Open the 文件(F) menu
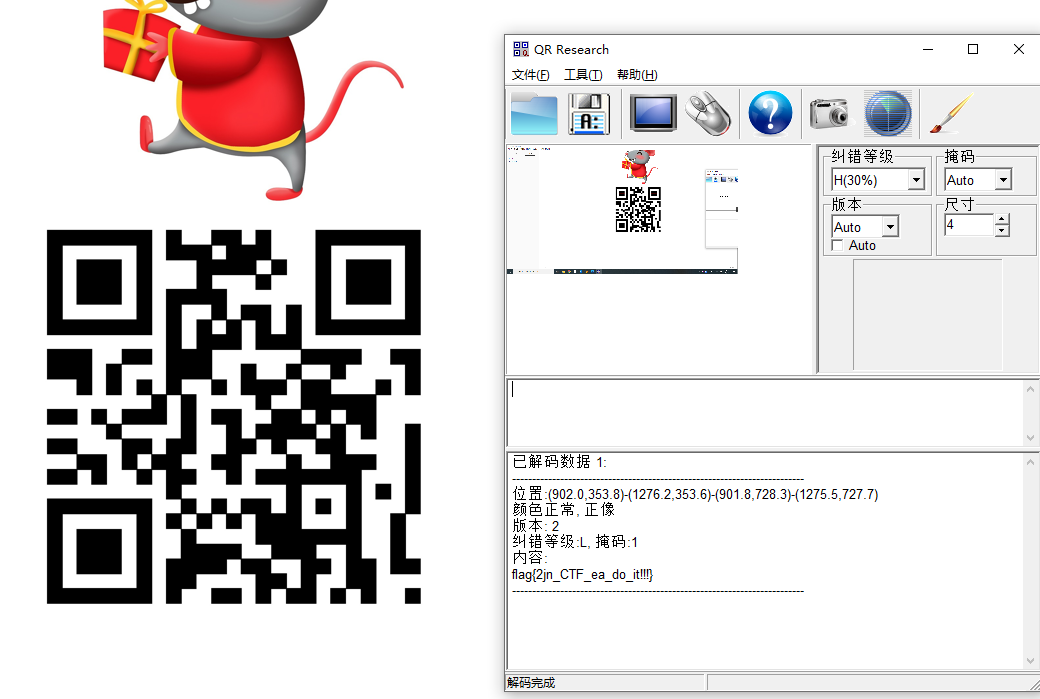Image resolution: width=1040 pixels, height=699 pixels. point(530,75)
